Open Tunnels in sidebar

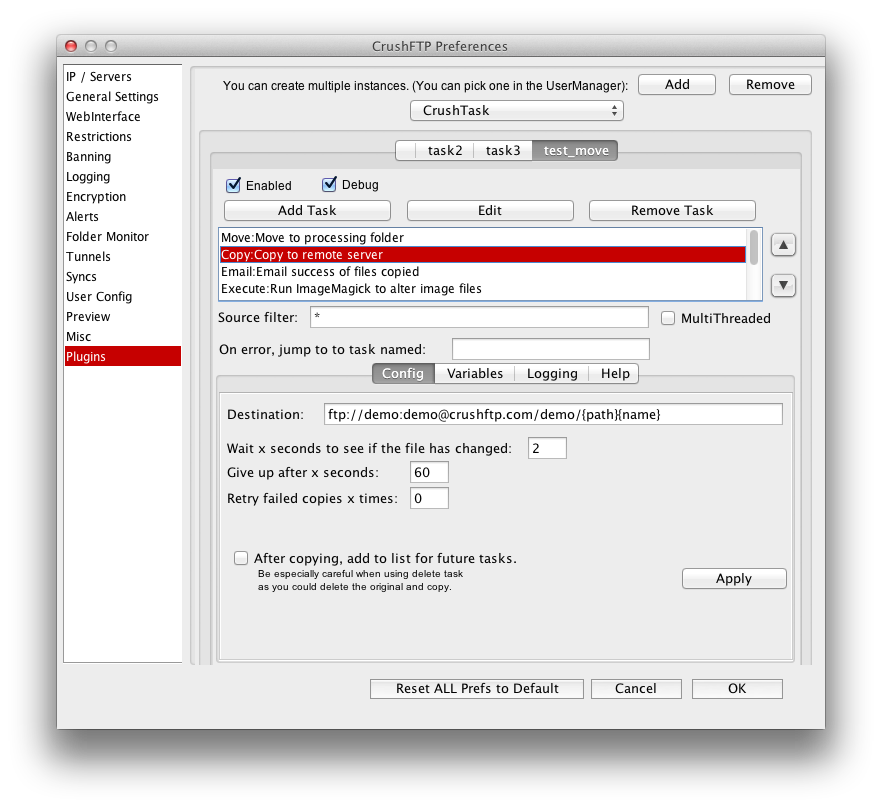(x=123, y=257)
